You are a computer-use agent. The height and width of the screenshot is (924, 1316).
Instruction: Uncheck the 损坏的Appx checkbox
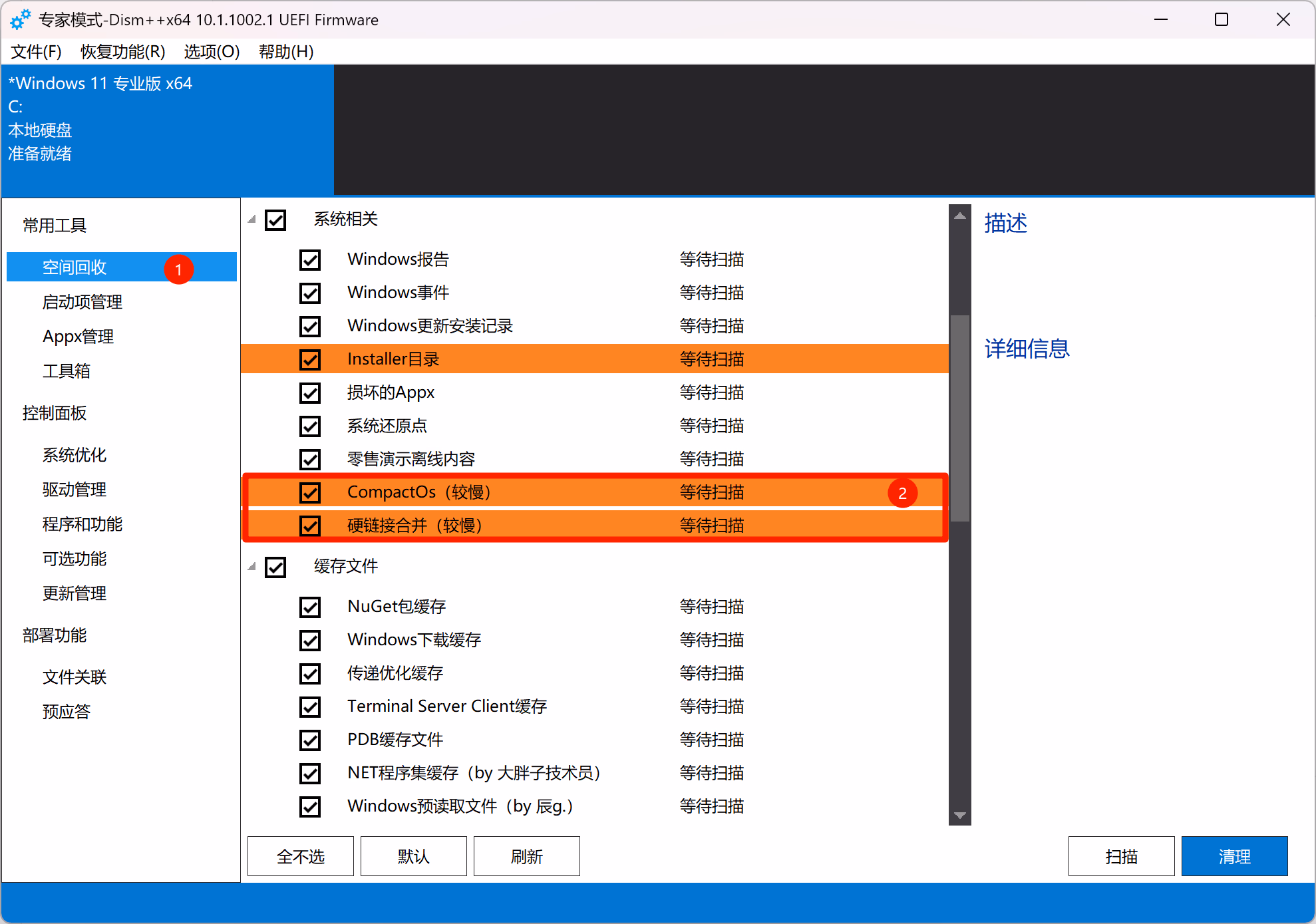click(x=310, y=393)
